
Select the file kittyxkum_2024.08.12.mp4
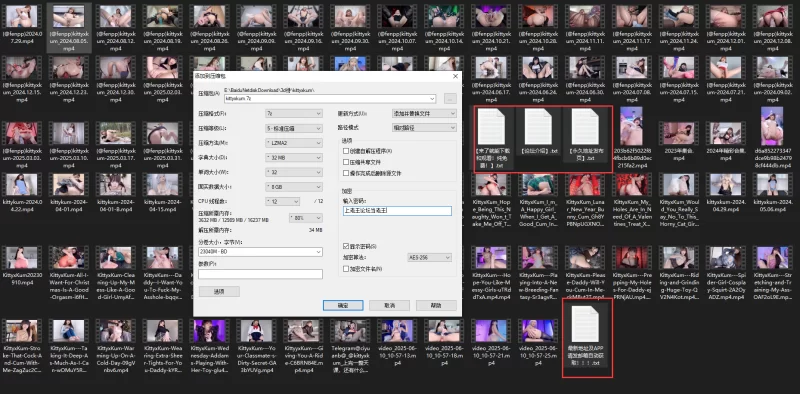116,28
